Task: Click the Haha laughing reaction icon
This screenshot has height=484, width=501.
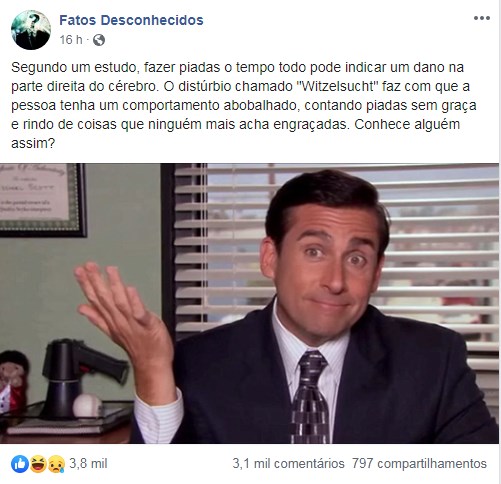Action: pos(38,464)
